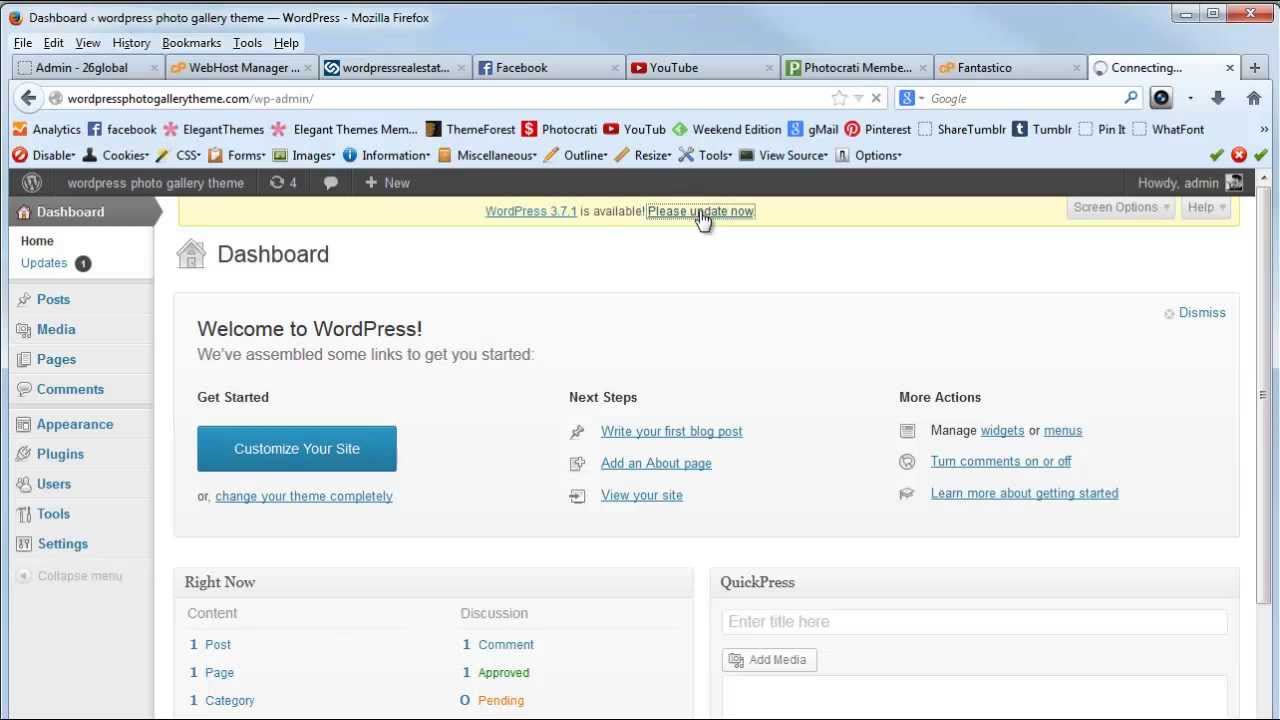This screenshot has height=720, width=1280.
Task: Click the QuickPress title input field
Action: [x=974, y=622]
